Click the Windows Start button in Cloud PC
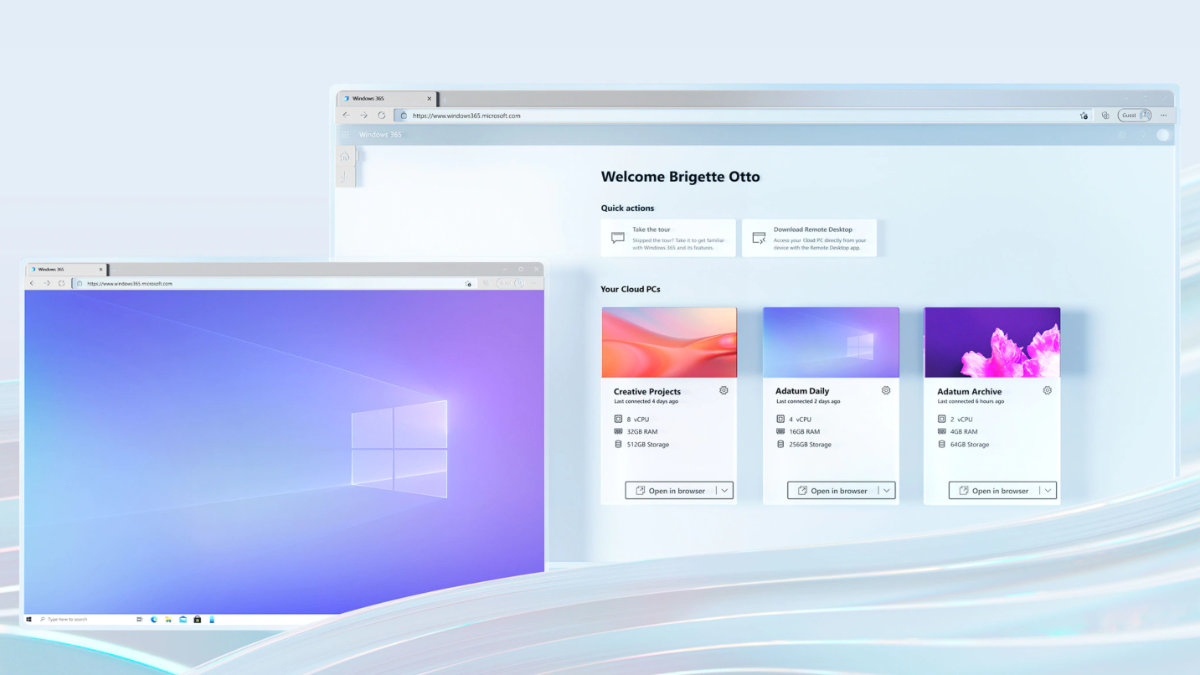Viewport: 1200px width, 675px height. (x=30, y=619)
